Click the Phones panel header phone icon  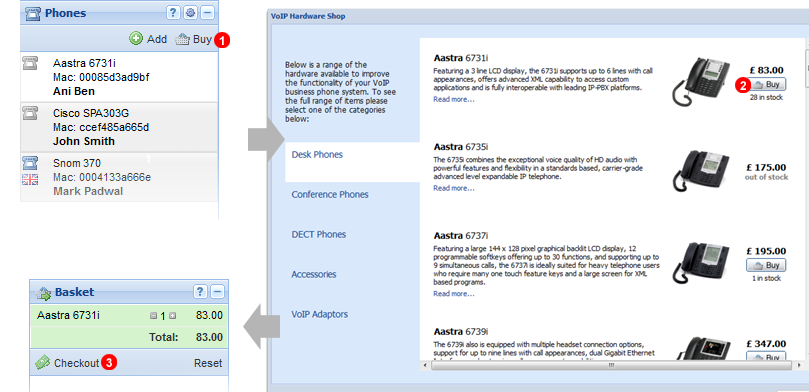(33, 13)
